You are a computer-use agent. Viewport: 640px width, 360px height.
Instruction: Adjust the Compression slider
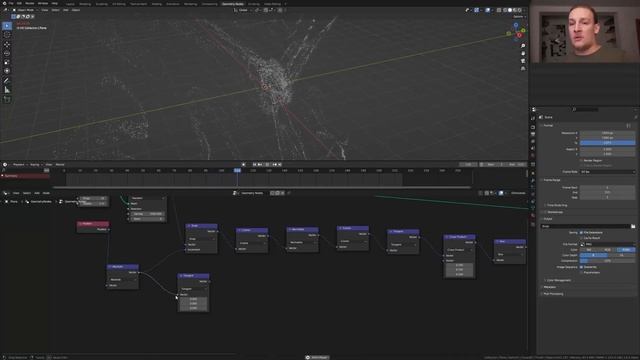pyautogui.click(x=607, y=261)
